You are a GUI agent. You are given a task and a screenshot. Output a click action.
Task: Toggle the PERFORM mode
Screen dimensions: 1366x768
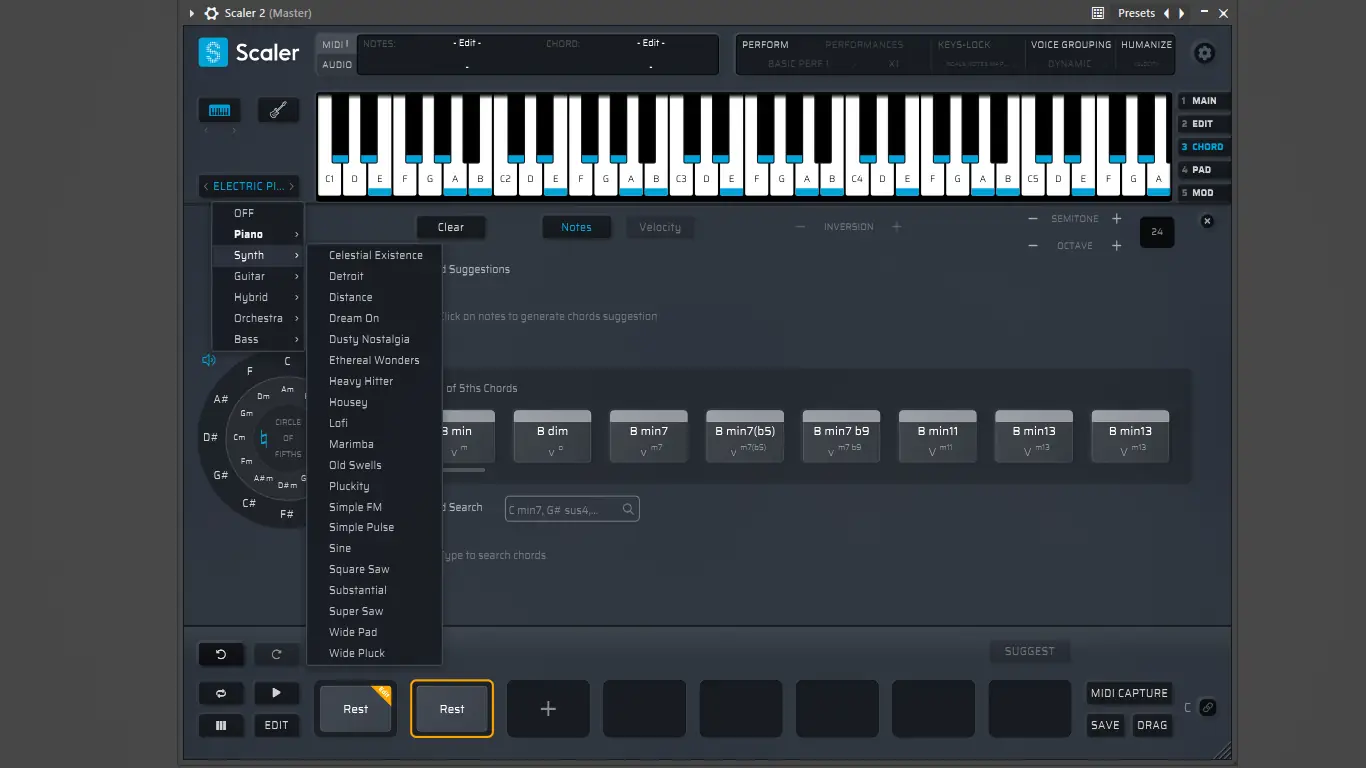[765, 45]
